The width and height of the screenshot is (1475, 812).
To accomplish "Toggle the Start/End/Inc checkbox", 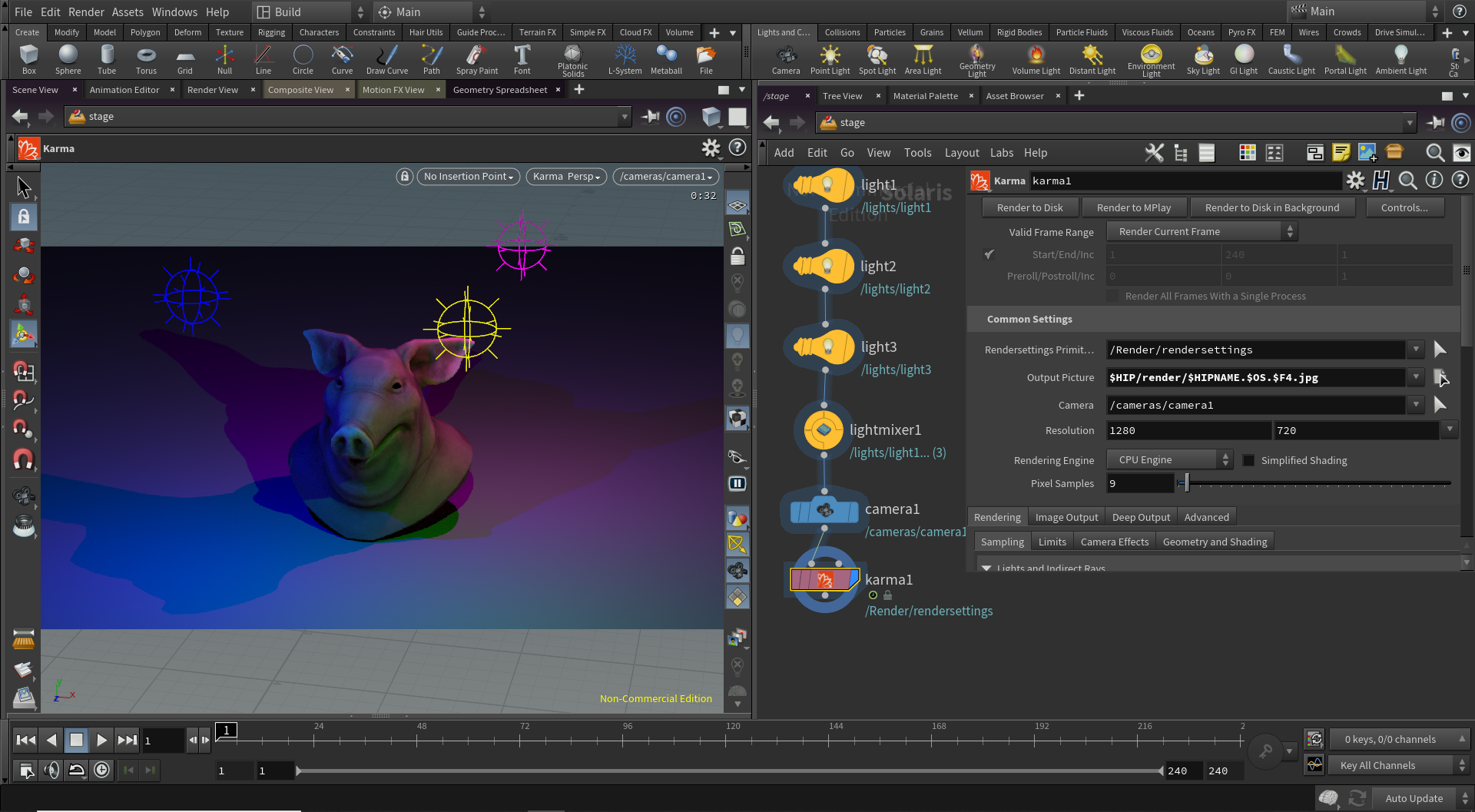I will pos(989,254).
